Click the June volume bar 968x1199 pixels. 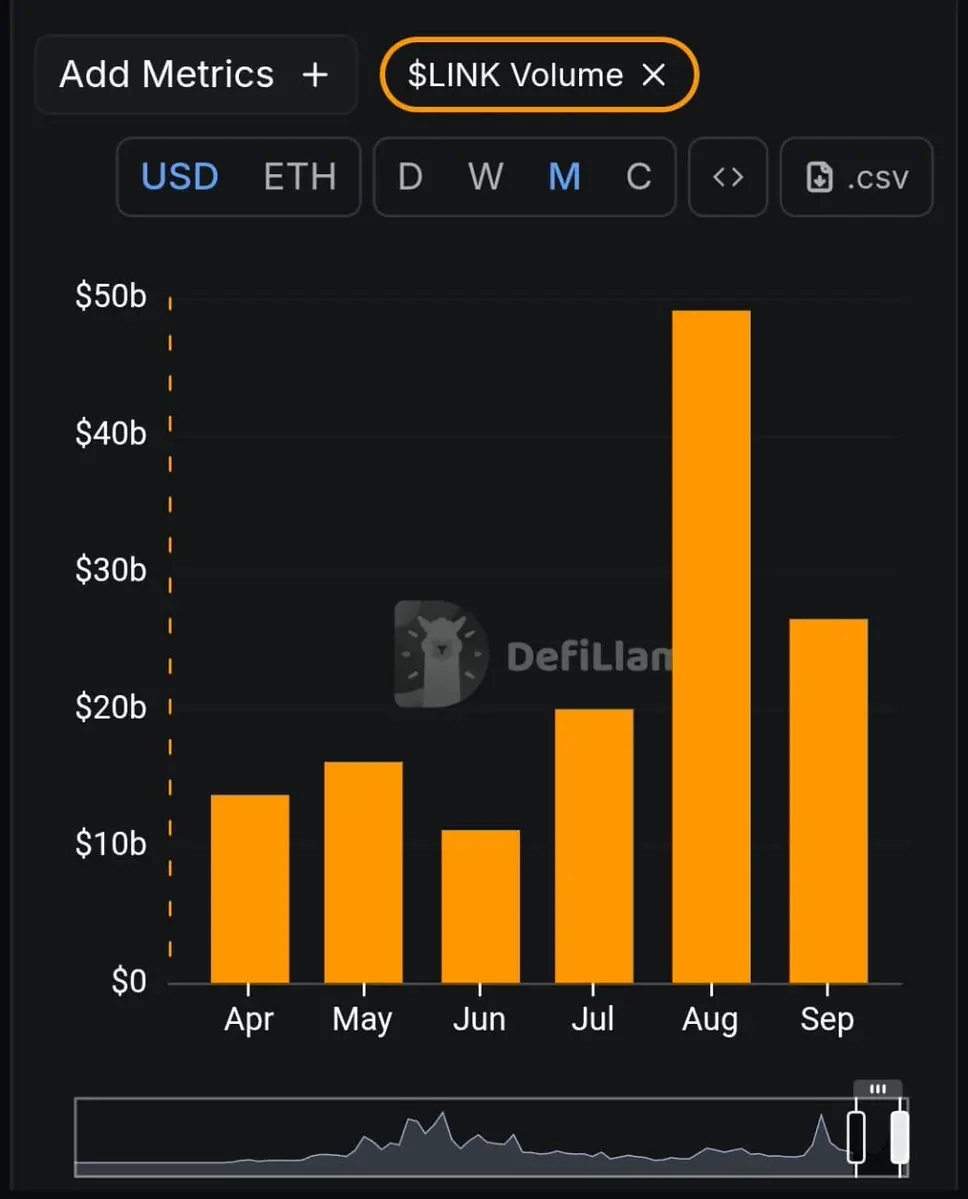[480, 906]
